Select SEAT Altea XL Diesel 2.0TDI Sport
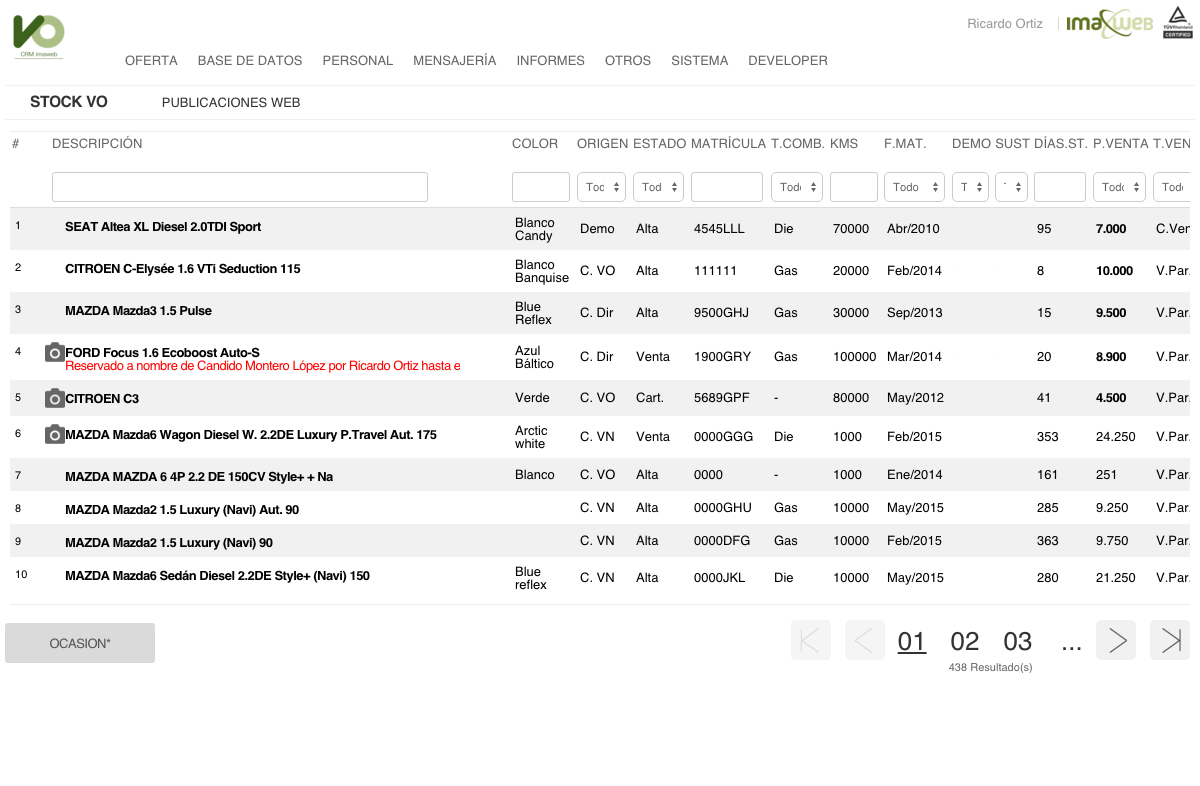 [x=163, y=227]
